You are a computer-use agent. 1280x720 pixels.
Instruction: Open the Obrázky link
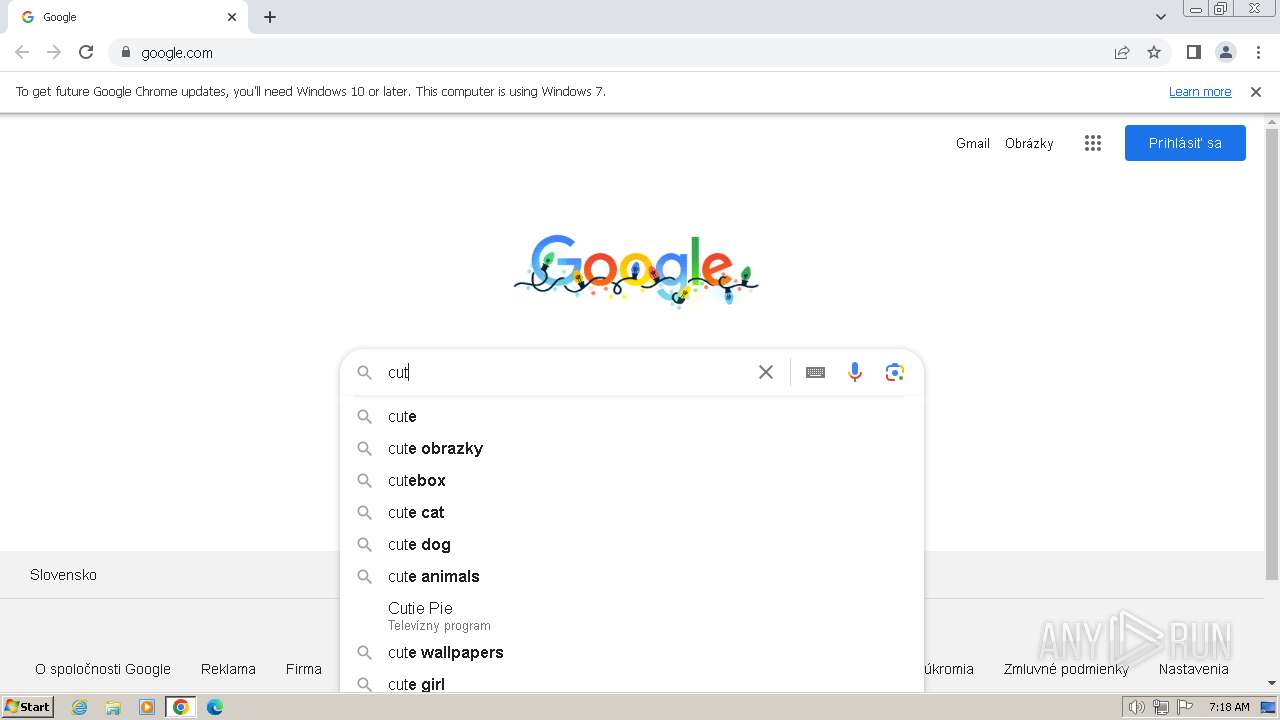(x=1029, y=143)
